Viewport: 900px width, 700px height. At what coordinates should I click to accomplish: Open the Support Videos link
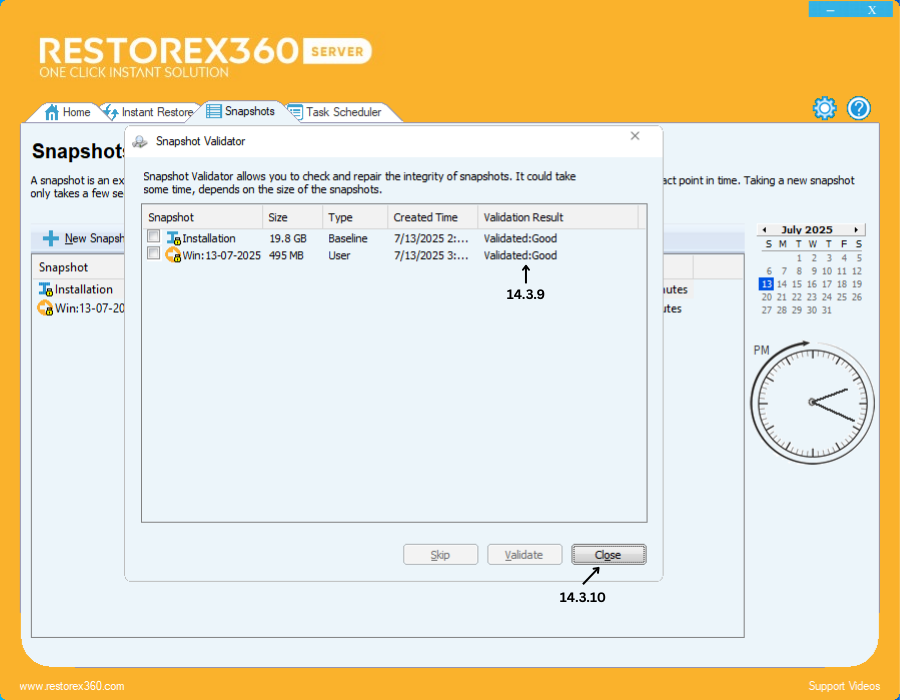[x=844, y=686]
